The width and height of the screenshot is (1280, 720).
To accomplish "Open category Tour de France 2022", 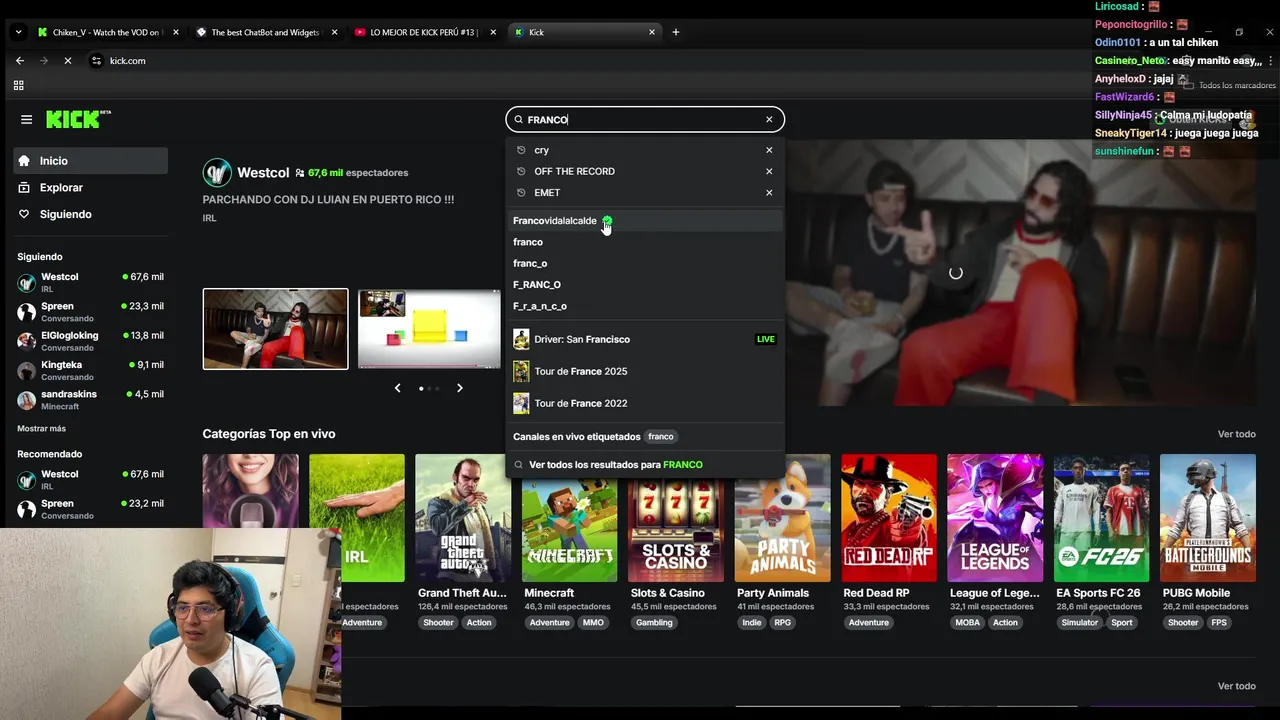I will (645, 403).
